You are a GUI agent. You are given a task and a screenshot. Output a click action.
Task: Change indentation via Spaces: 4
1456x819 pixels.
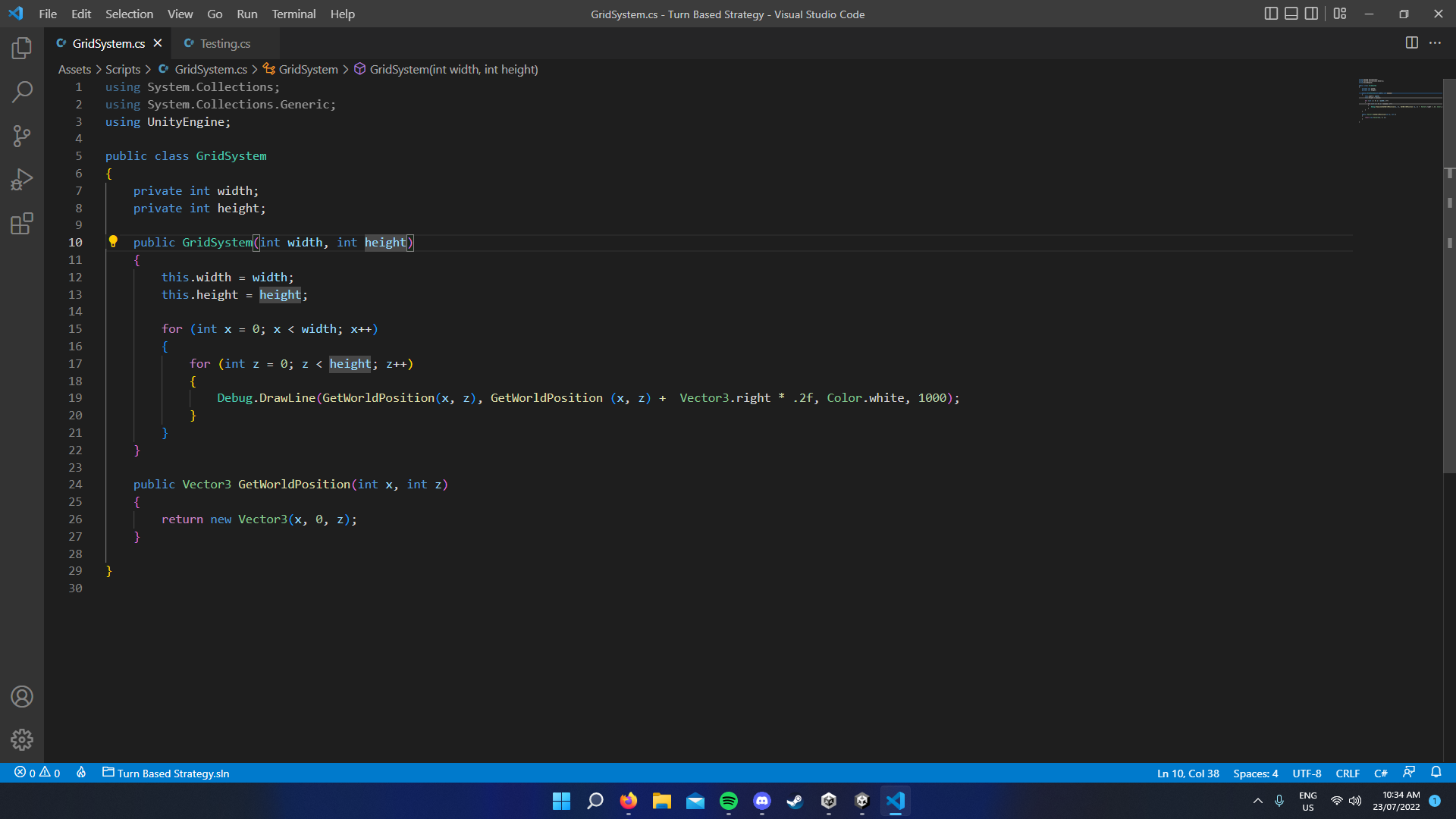click(x=1255, y=773)
